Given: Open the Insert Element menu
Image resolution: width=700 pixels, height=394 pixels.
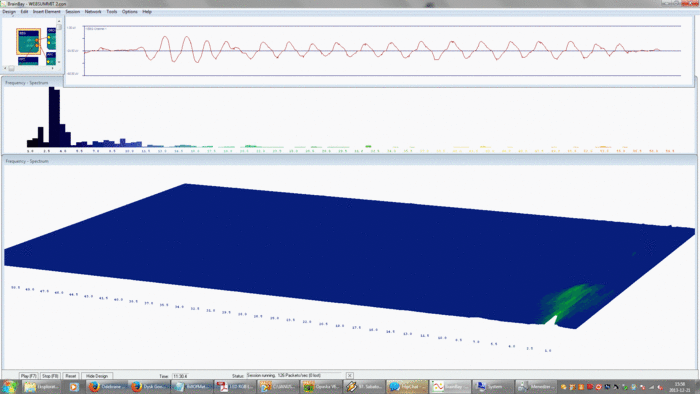Looking at the screenshot, I should click(x=46, y=12).
